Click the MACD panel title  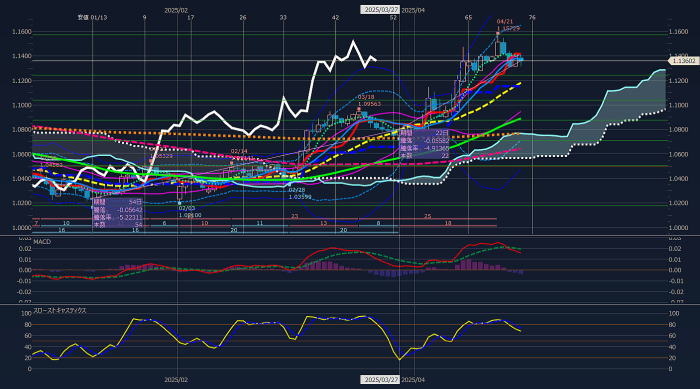click(42, 242)
